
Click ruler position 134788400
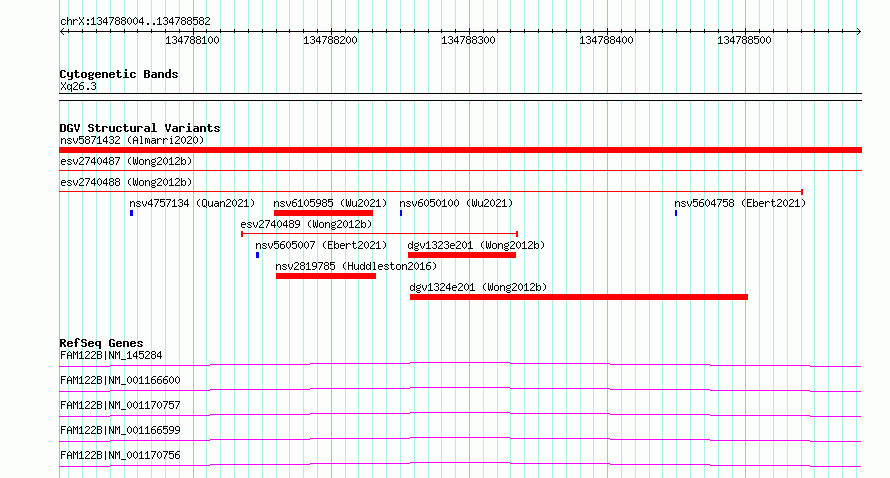click(x=606, y=40)
